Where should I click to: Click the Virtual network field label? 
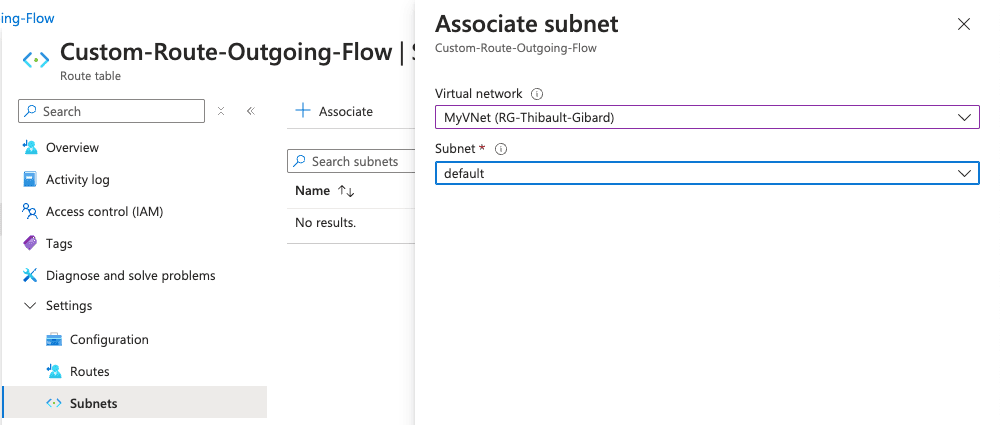[x=479, y=94]
